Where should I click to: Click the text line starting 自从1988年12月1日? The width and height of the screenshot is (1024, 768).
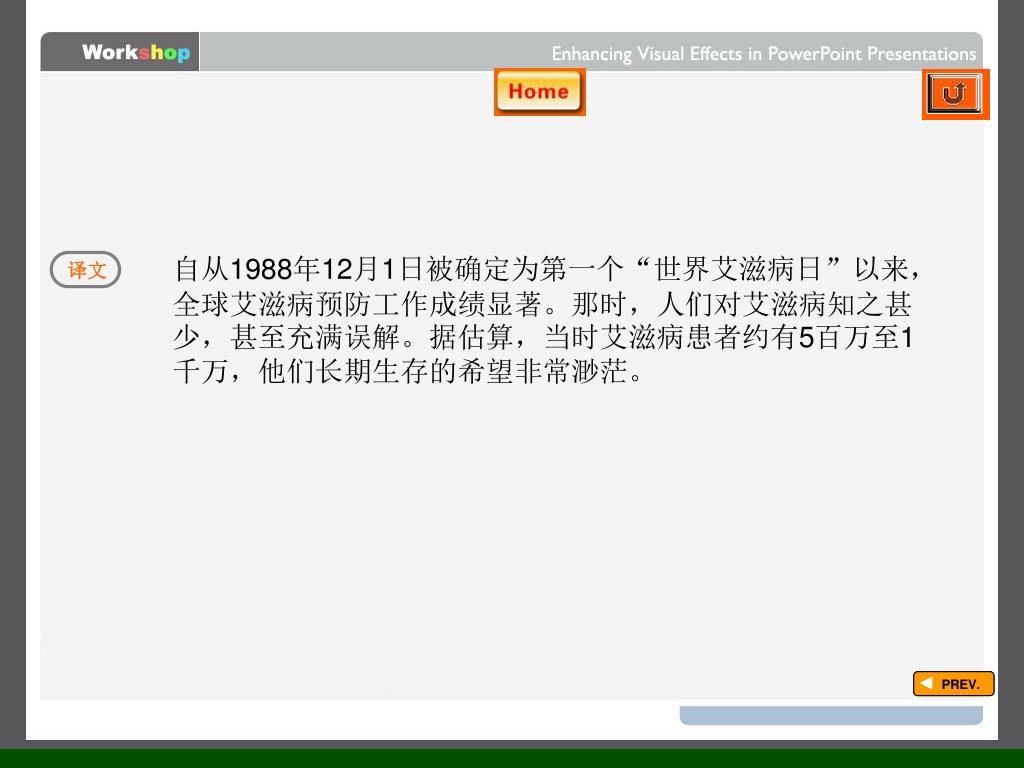click(547, 269)
